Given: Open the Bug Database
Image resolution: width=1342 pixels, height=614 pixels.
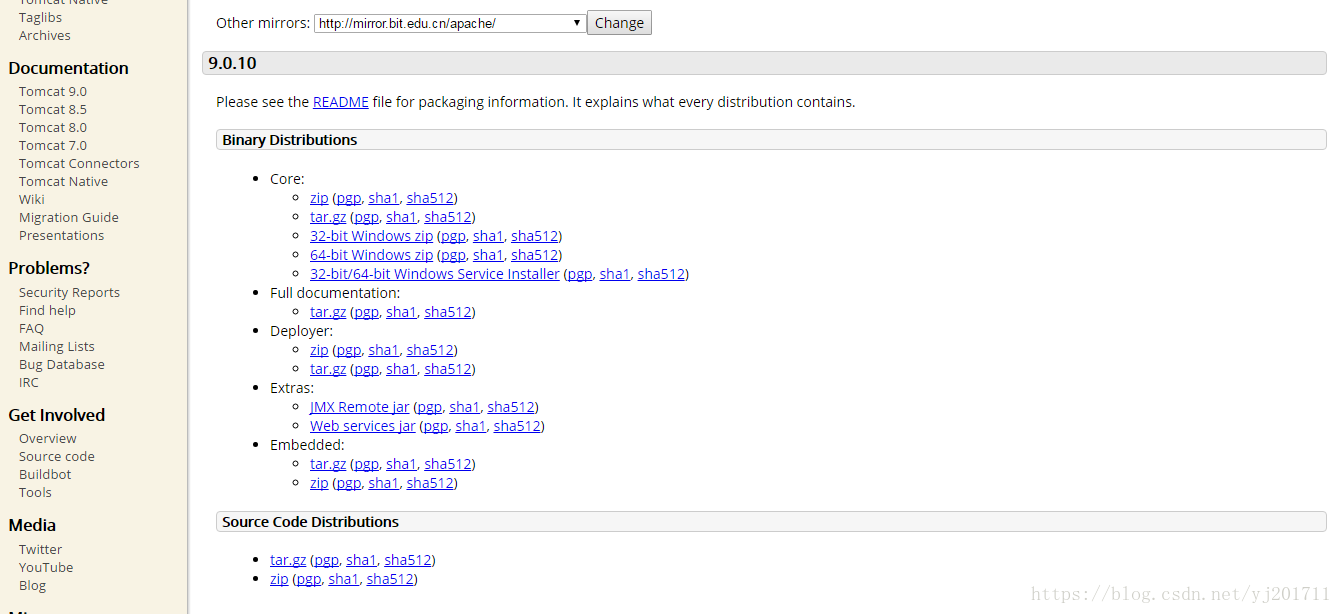Looking at the screenshot, I should [x=62, y=364].
